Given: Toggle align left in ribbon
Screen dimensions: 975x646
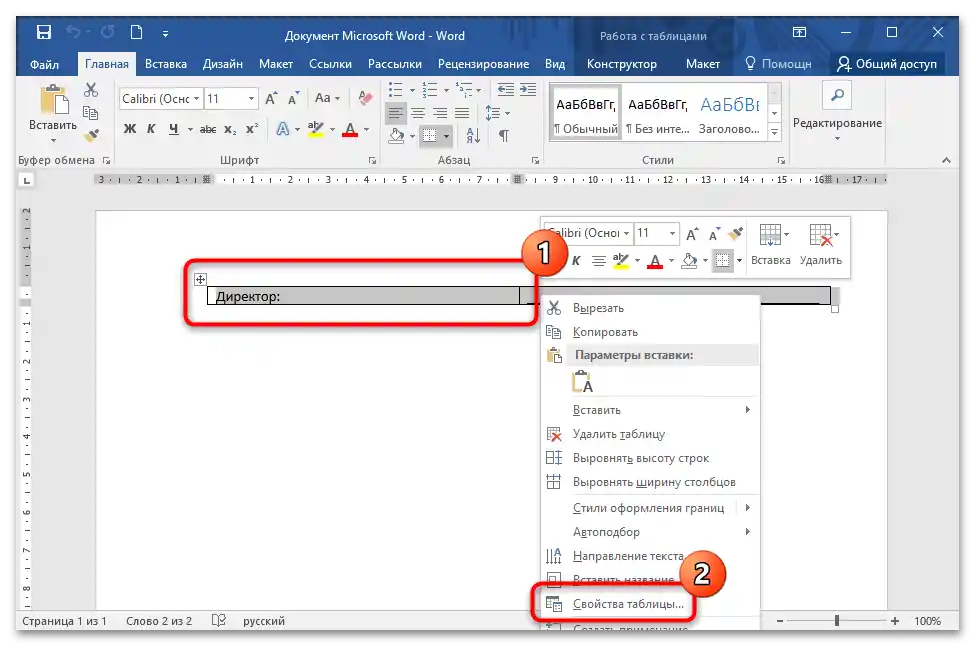Looking at the screenshot, I should click(x=395, y=113).
